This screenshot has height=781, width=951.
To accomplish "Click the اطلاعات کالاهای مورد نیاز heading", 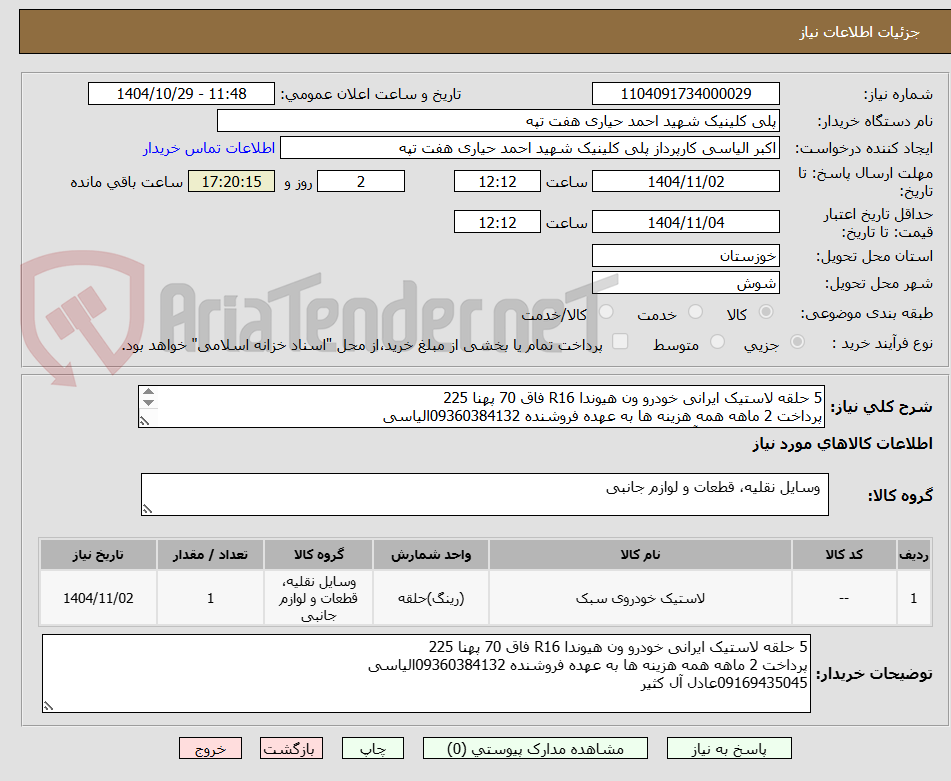I will click(842, 444).
